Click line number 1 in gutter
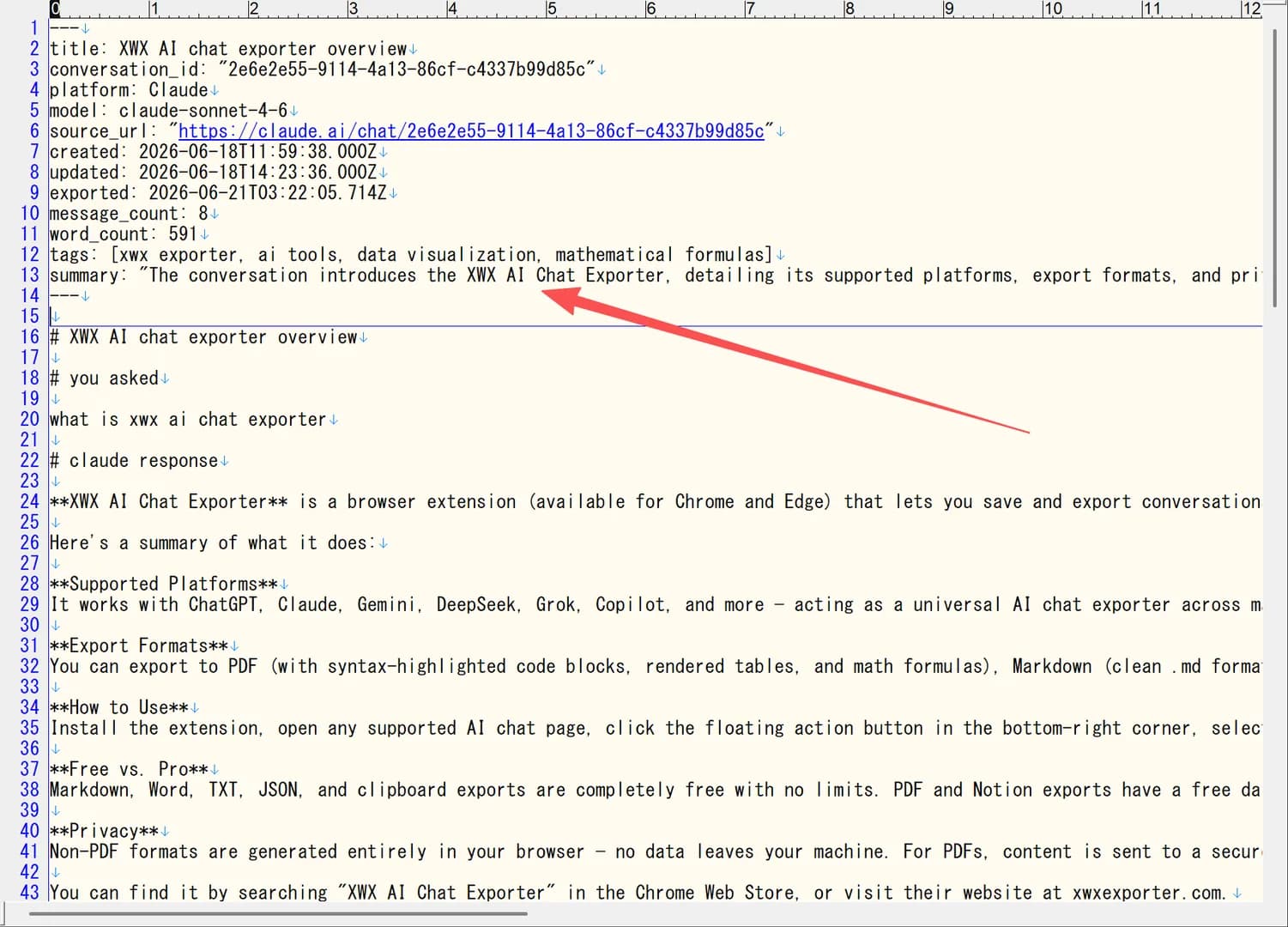Image resolution: width=1288 pixels, height=927 pixels. [x=34, y=28]
